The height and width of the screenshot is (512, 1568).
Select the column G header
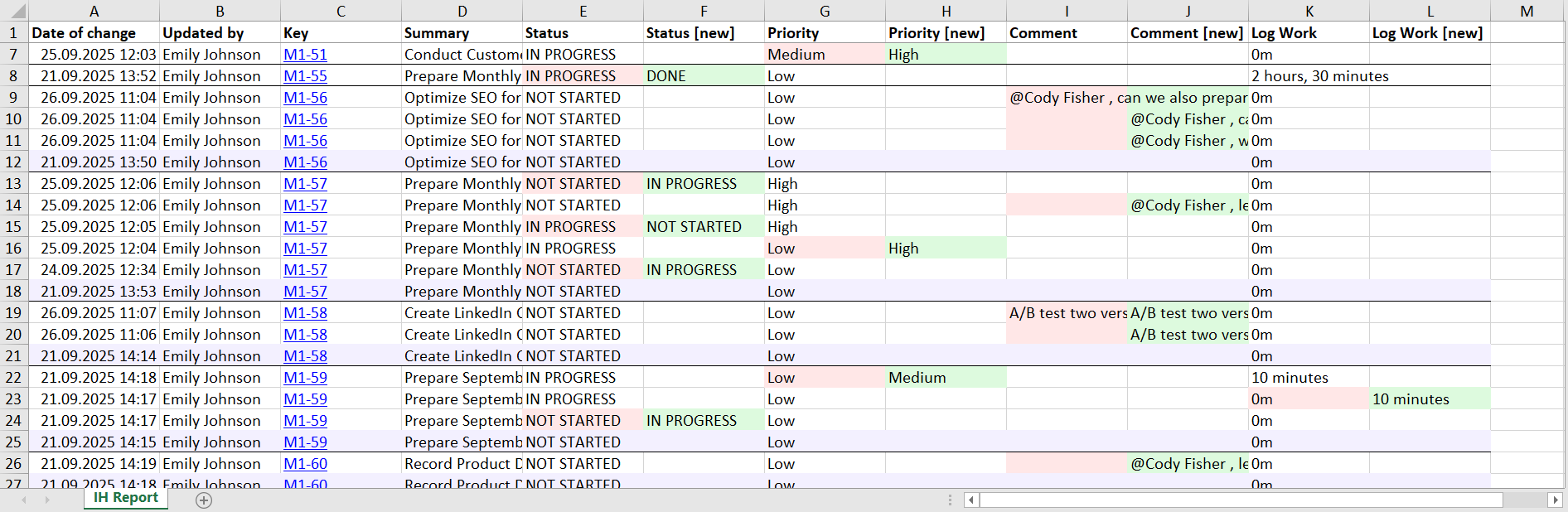(x=825, y=11)
